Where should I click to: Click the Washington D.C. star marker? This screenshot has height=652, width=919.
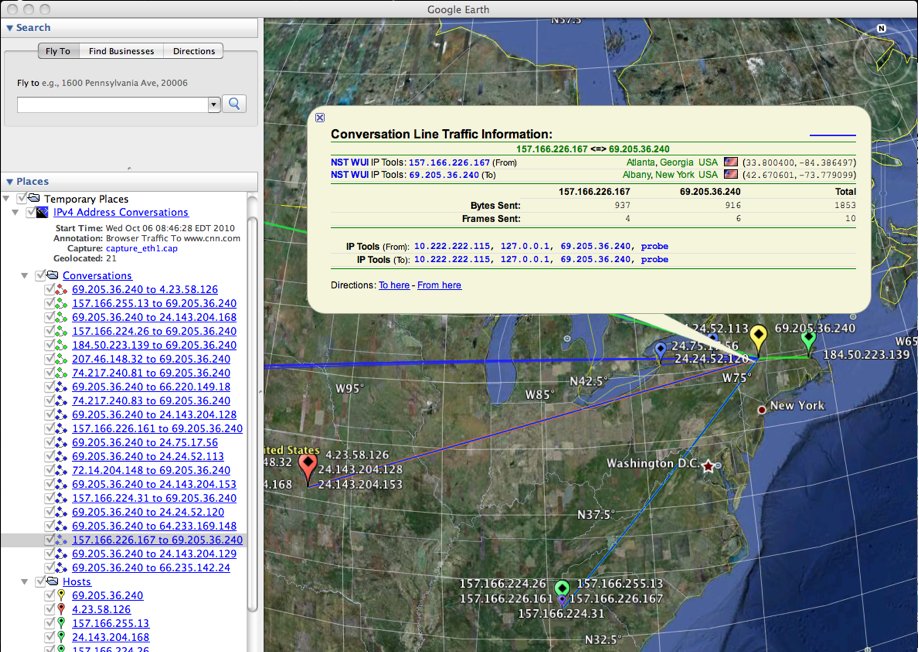click(x=708, y=466)
